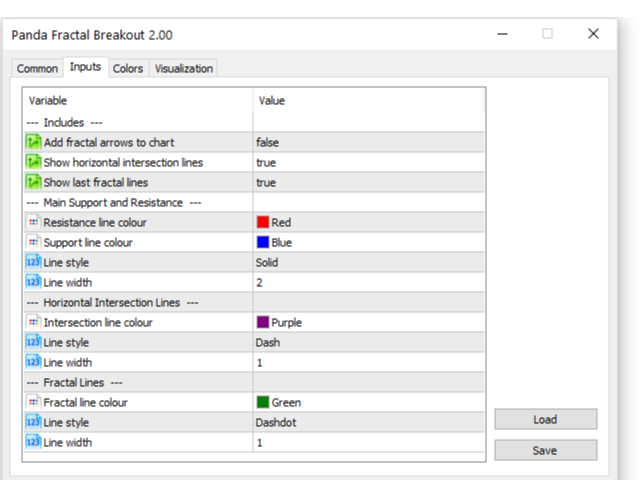
Task: Minimize the Panda Fractal Breakout window
Action: click(502, 34)
